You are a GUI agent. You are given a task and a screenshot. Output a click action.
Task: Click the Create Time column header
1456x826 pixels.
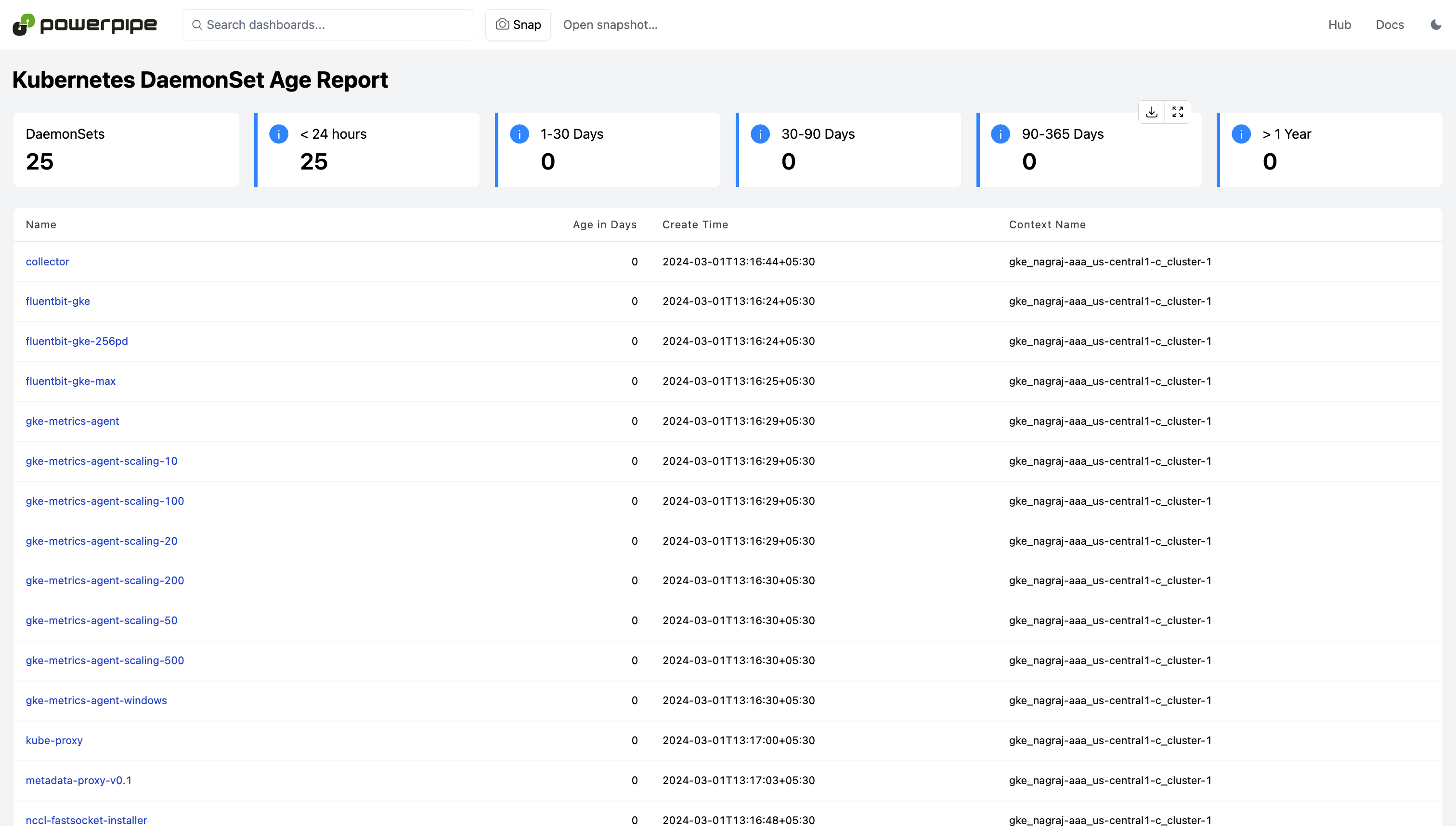[x=695, y=224]
